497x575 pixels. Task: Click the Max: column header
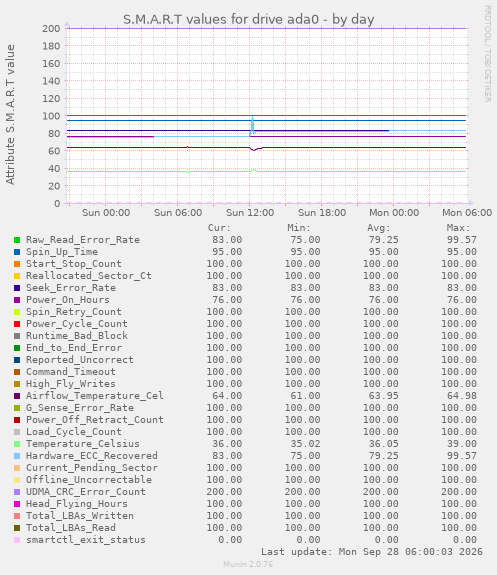[x=458, y=228]
